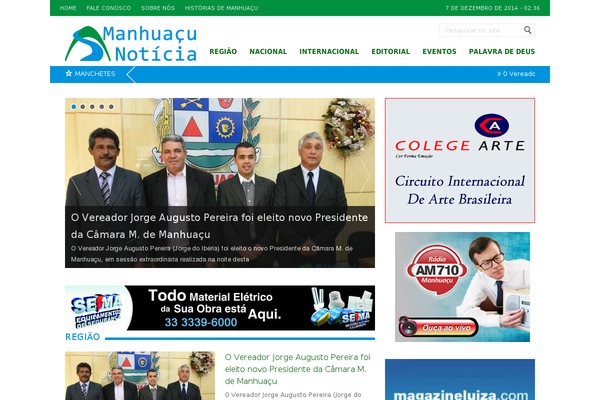
Task: Open the Região section
Action: click(223, 52)
